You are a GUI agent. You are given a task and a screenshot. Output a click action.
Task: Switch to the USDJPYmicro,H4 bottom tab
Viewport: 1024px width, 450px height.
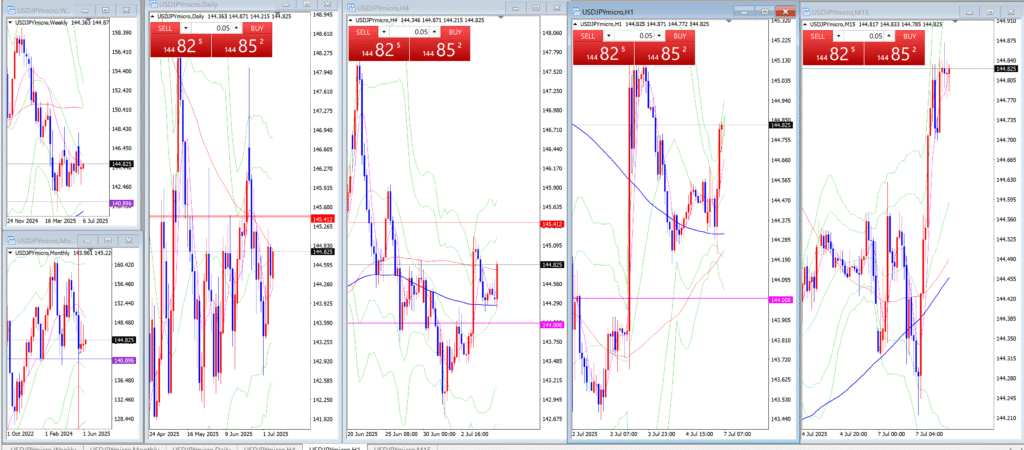pyautogui.click(x=270, y=447)
